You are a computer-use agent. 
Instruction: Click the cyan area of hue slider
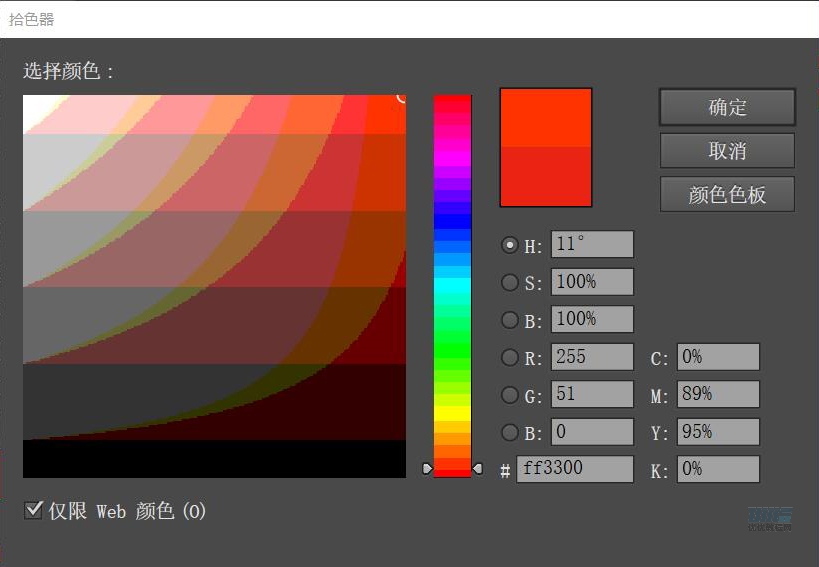click(x=452, y=286)
